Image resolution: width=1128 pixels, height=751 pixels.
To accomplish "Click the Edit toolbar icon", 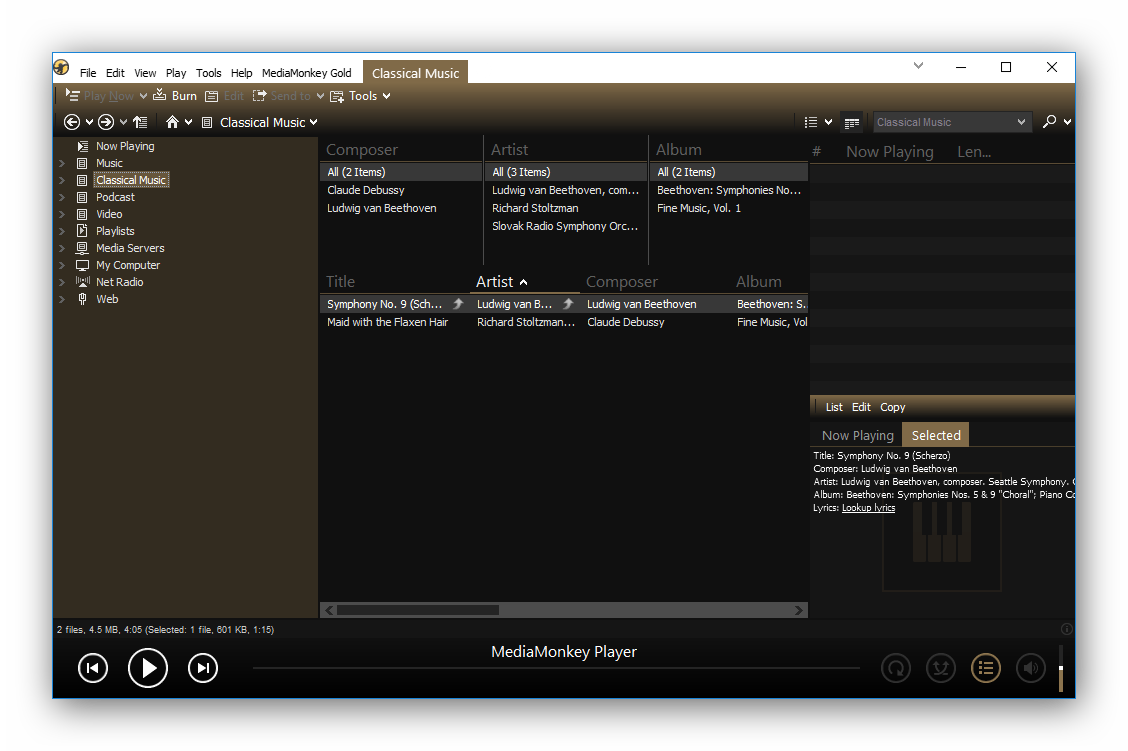I will [x=212, y=96].
